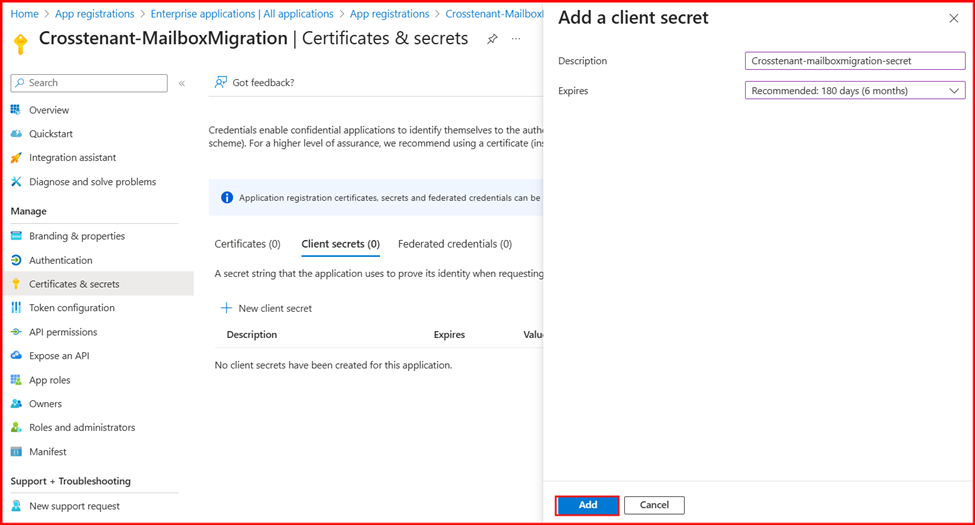Click the Overview icon in sidebar
Viewport: 975px width, 525px height.
pyautogui.click(x=16, y=110)
